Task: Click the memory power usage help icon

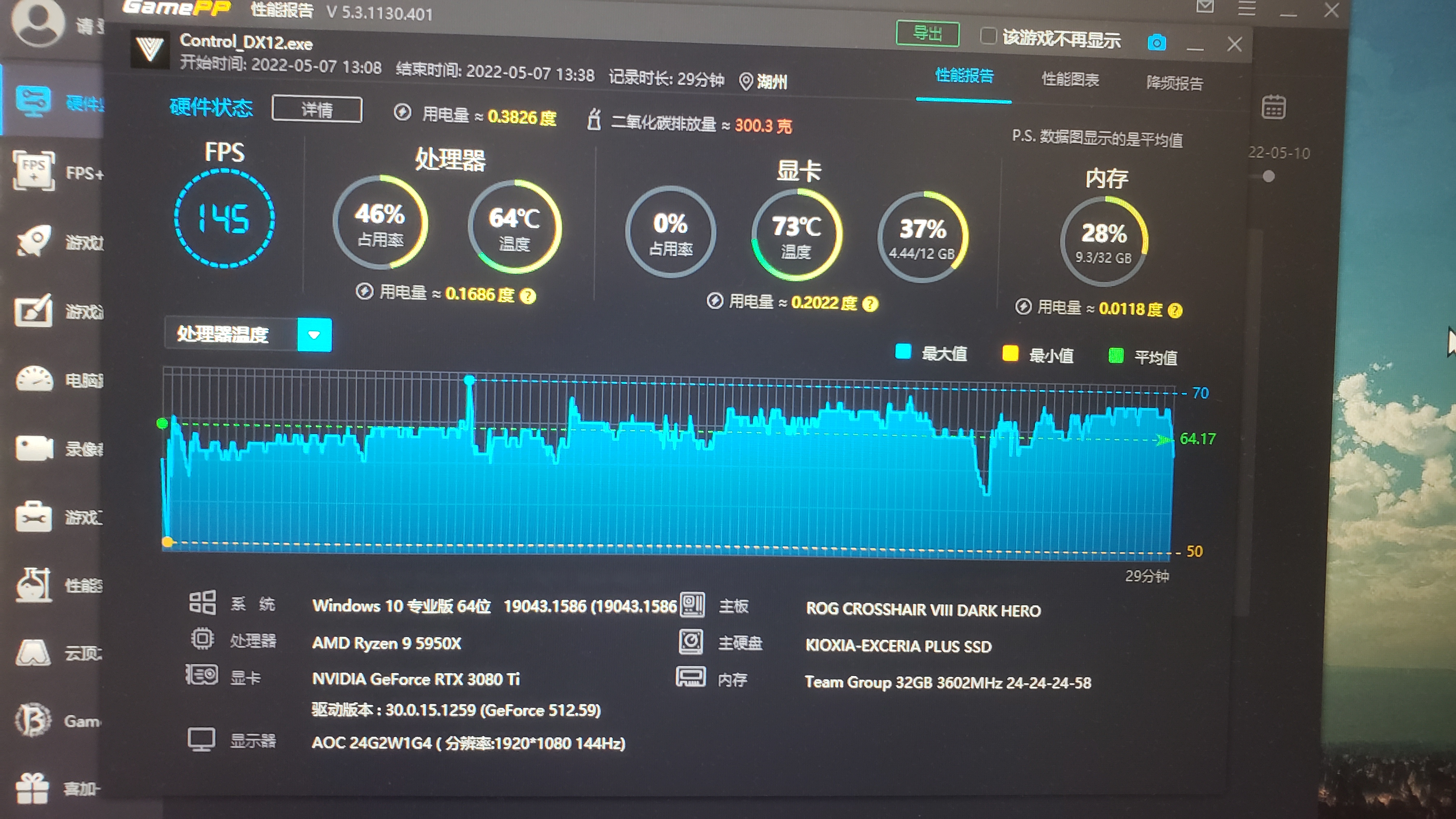Action: point(1175,310)
